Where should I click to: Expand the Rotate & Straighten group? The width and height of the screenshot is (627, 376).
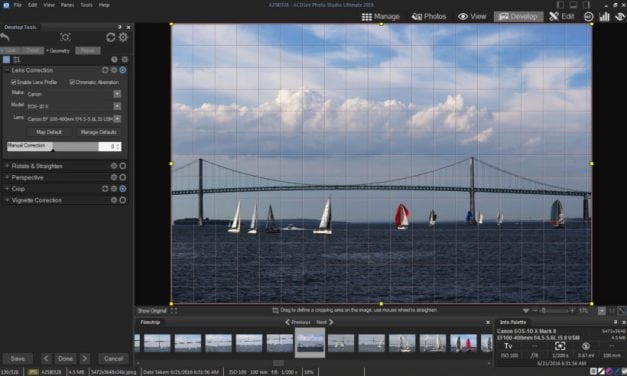point(7,166)
